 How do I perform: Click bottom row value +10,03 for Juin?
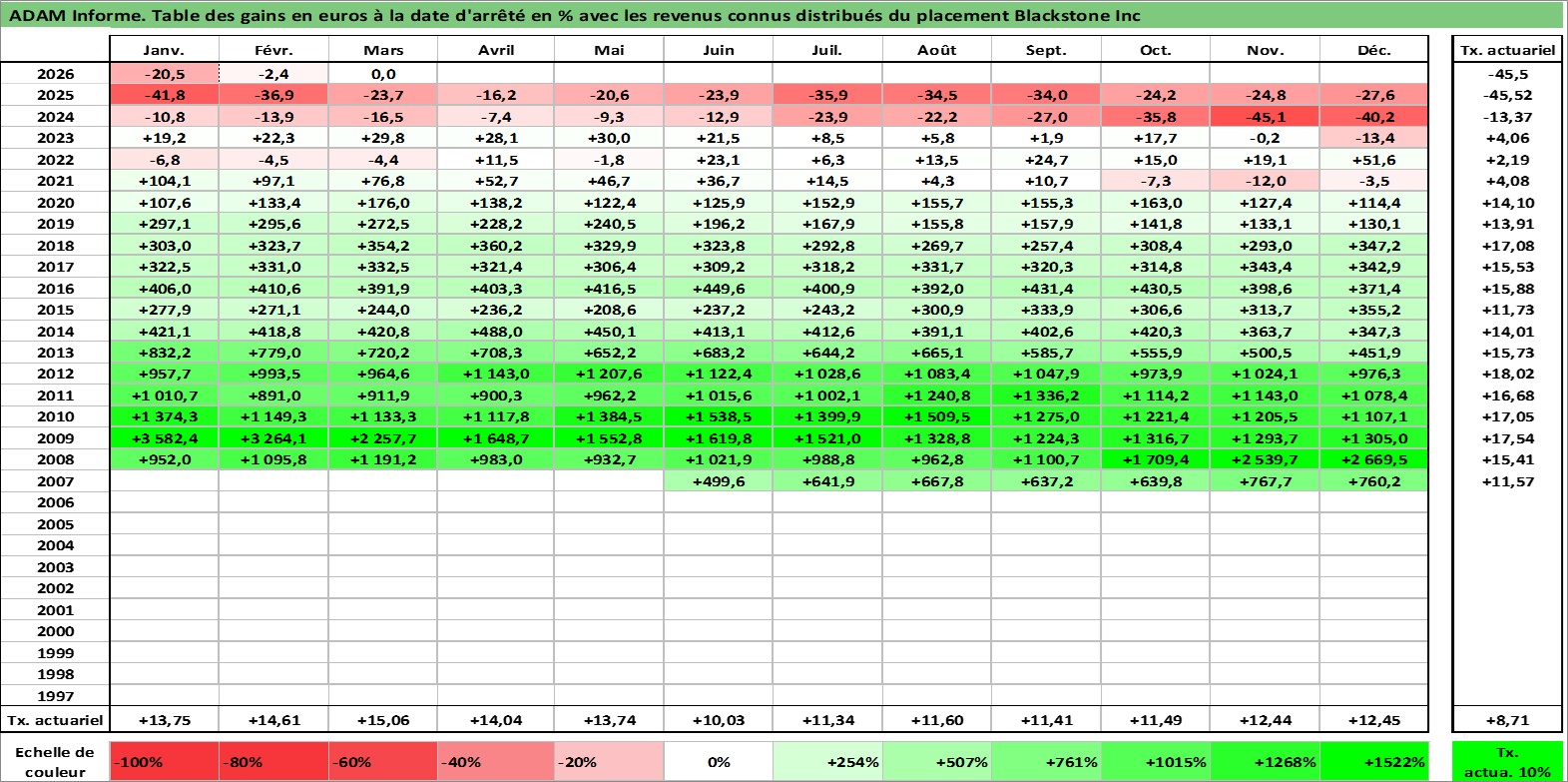[x=718, y=720]
